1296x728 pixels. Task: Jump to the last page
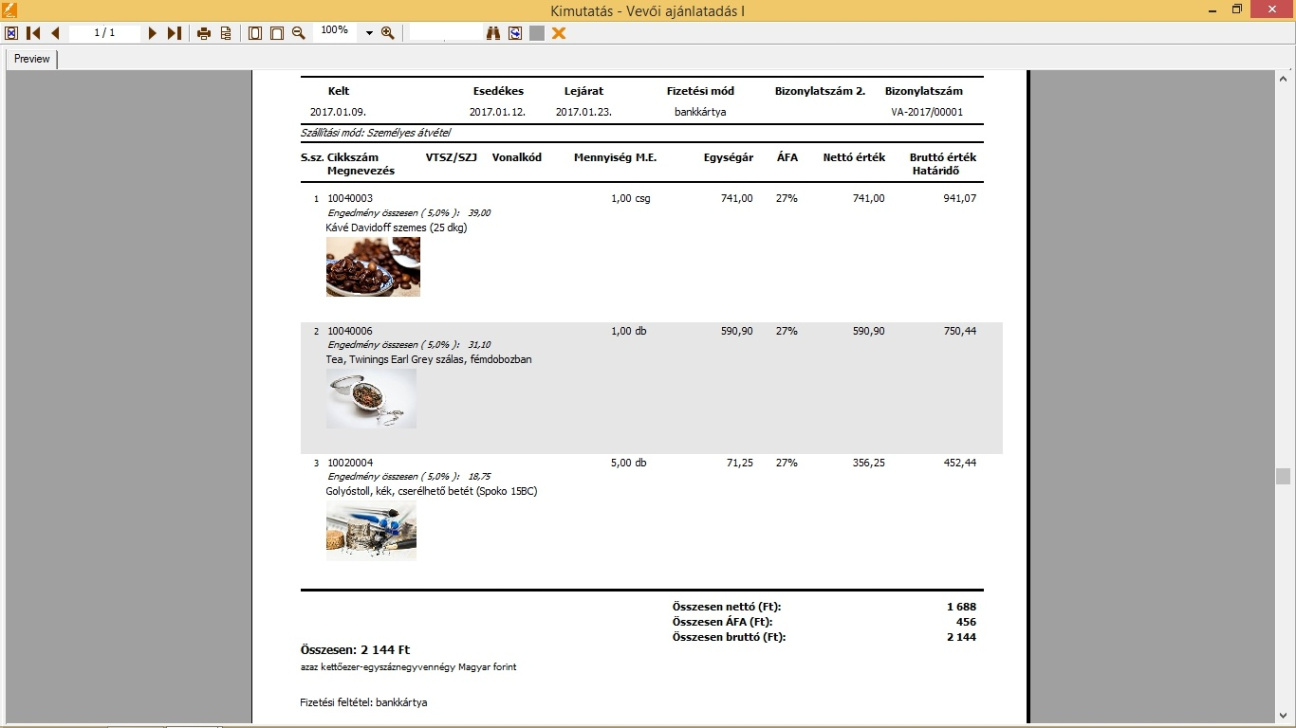click(174, 33)
